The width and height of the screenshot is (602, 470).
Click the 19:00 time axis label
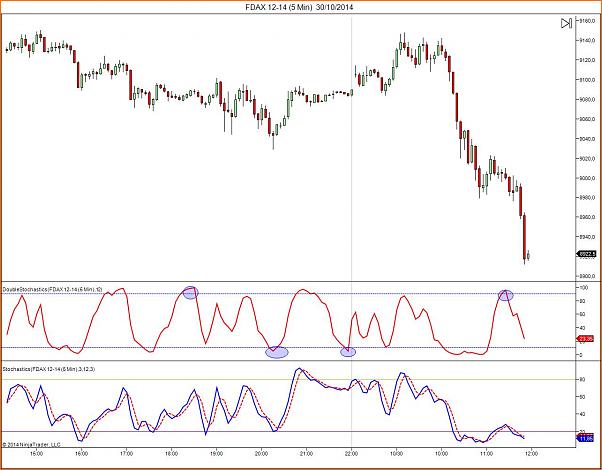point(217,453)
